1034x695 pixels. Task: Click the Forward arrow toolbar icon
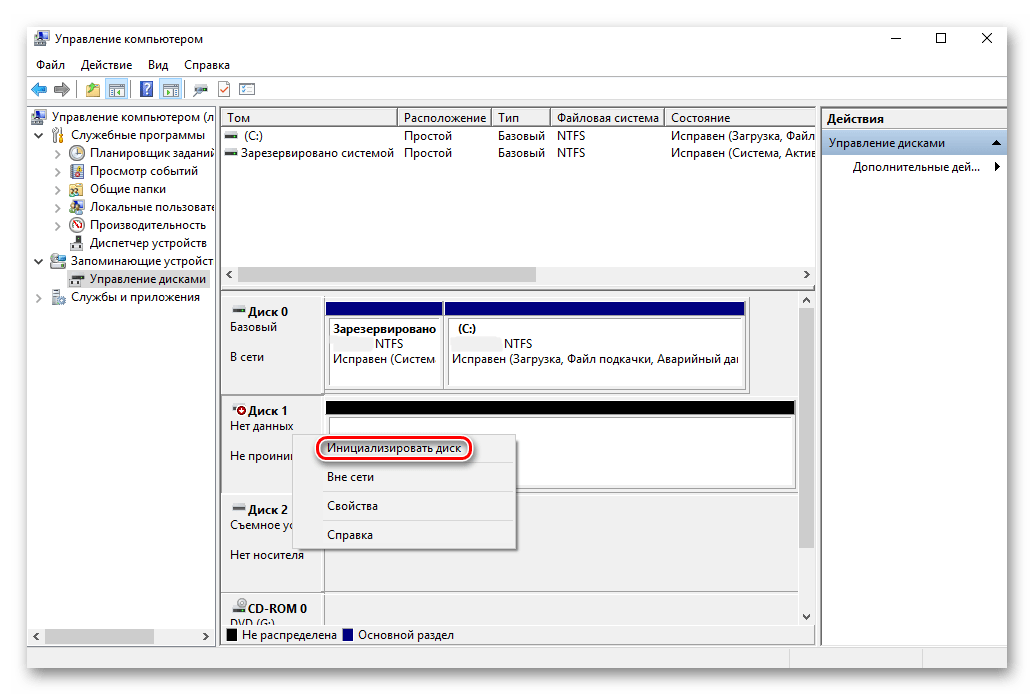pos(62,89)
